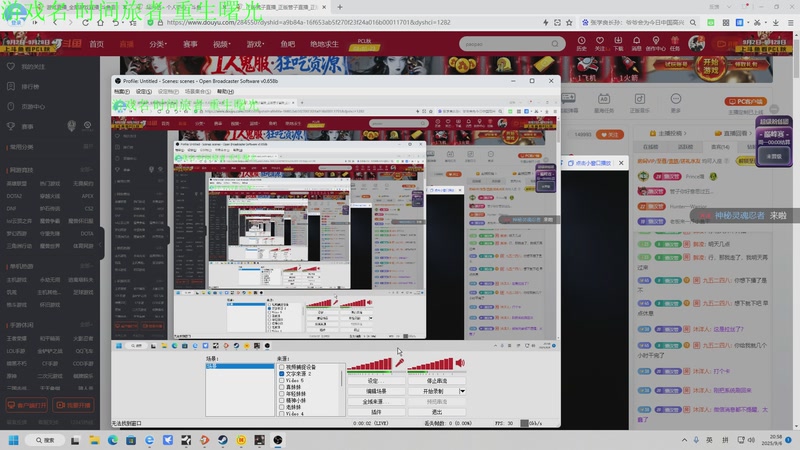Screen dimensions: 800x450
Task: Open the browser hamburger menu
Action: (x=791, y=22)
